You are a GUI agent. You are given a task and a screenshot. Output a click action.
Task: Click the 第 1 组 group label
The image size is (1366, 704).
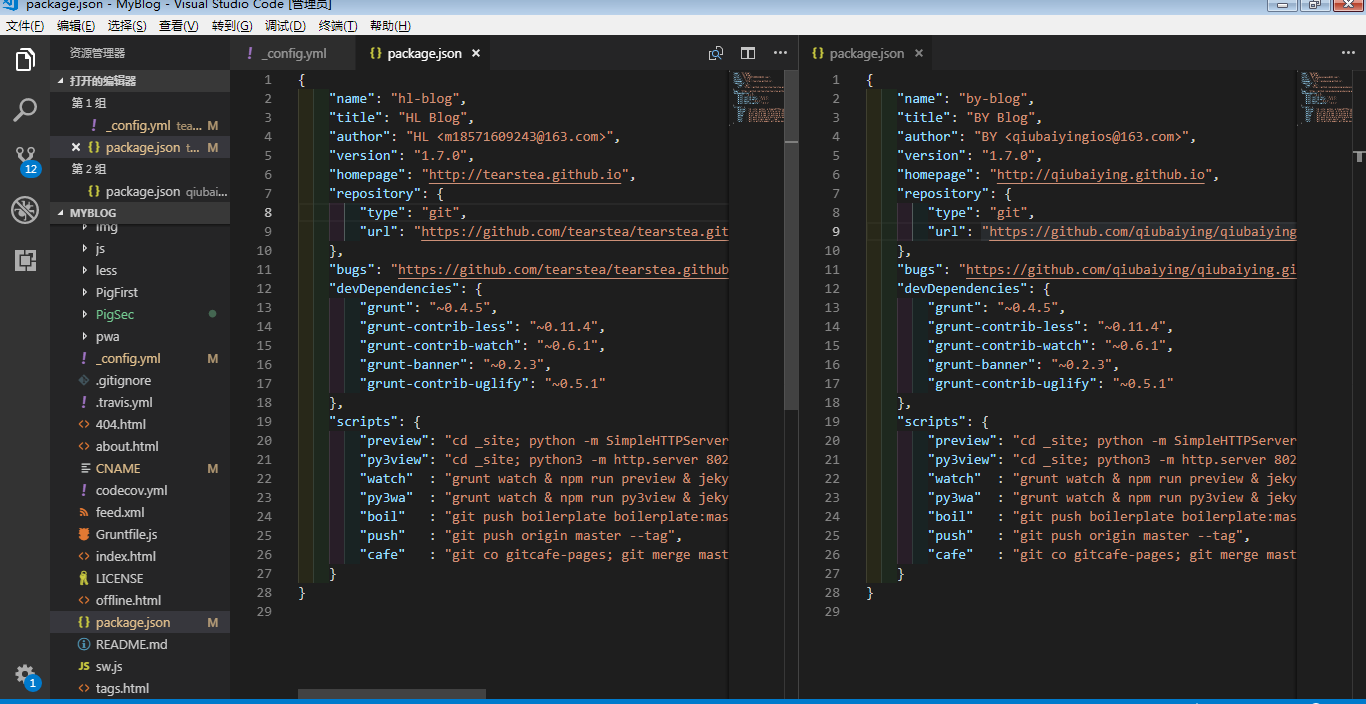tap(88, 103)
